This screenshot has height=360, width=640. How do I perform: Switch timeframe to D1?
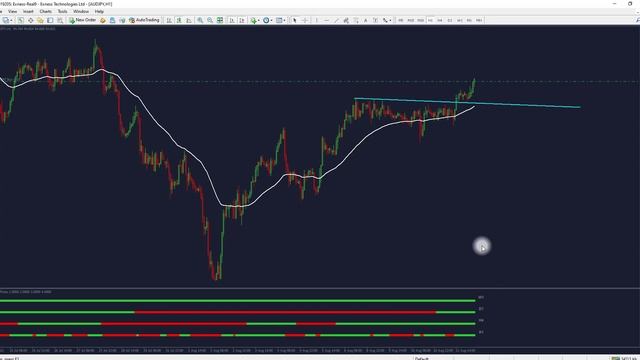[450, 20]
